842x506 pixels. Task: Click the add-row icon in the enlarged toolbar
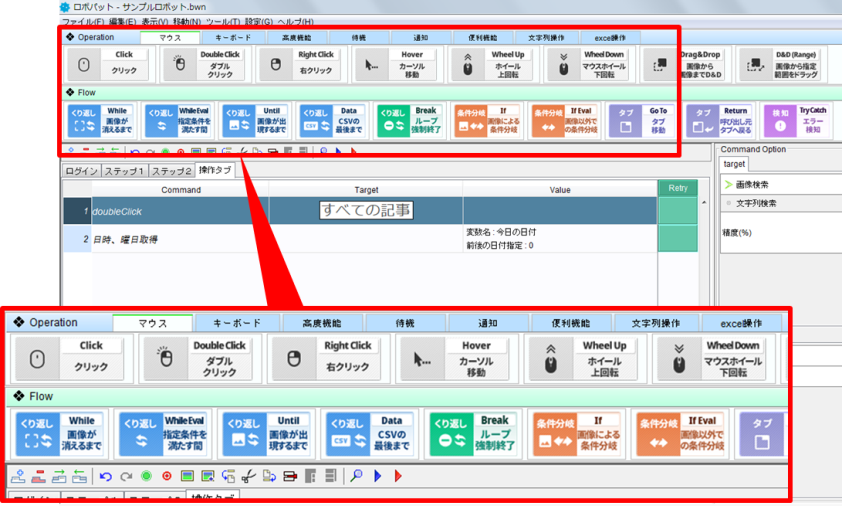click(x=18, y=476)
